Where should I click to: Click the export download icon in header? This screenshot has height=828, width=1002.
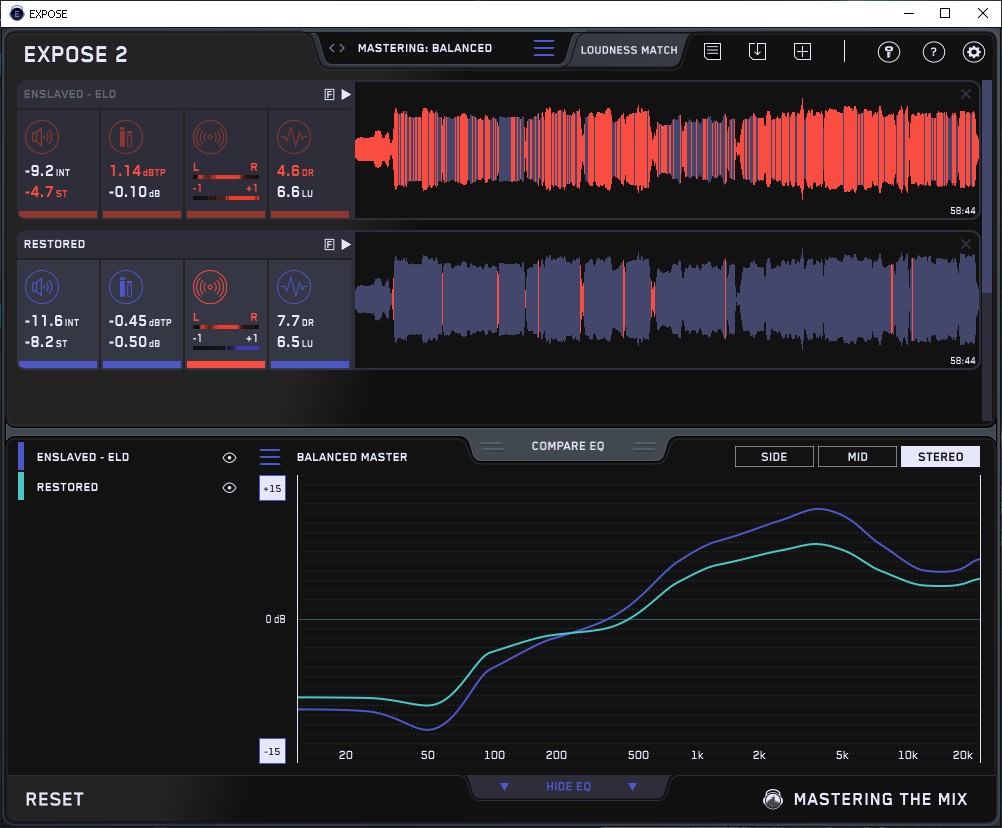point(757,51)
